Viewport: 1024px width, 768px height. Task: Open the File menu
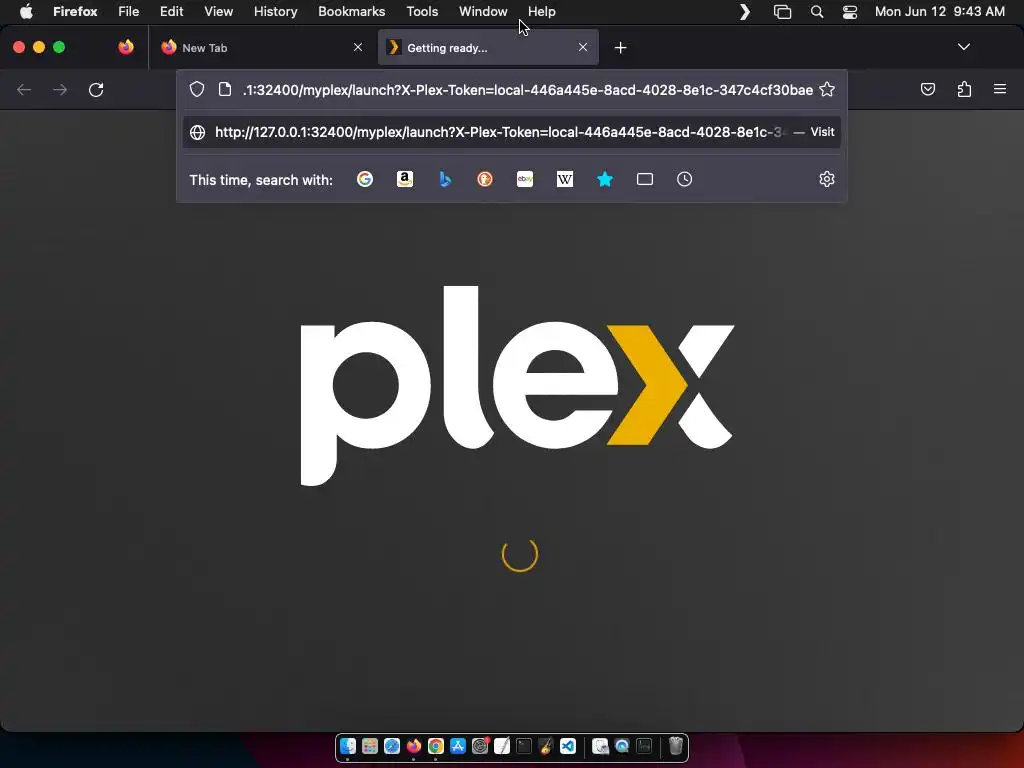129,11
